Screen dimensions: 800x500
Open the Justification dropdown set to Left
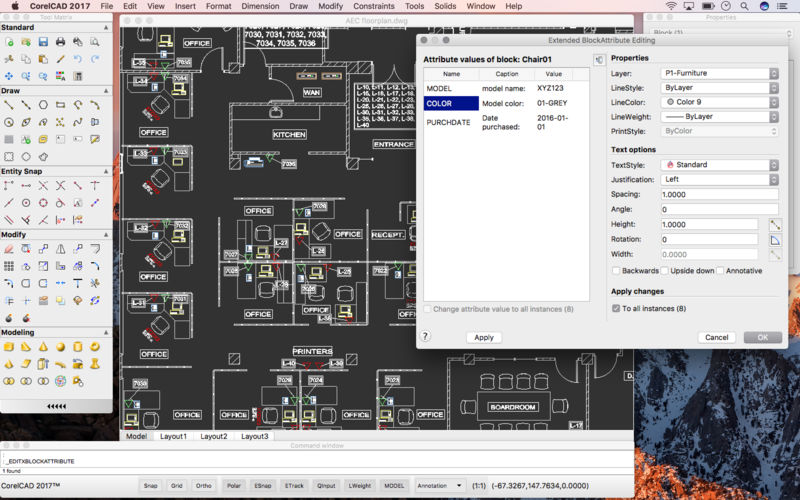click(720, 180)
